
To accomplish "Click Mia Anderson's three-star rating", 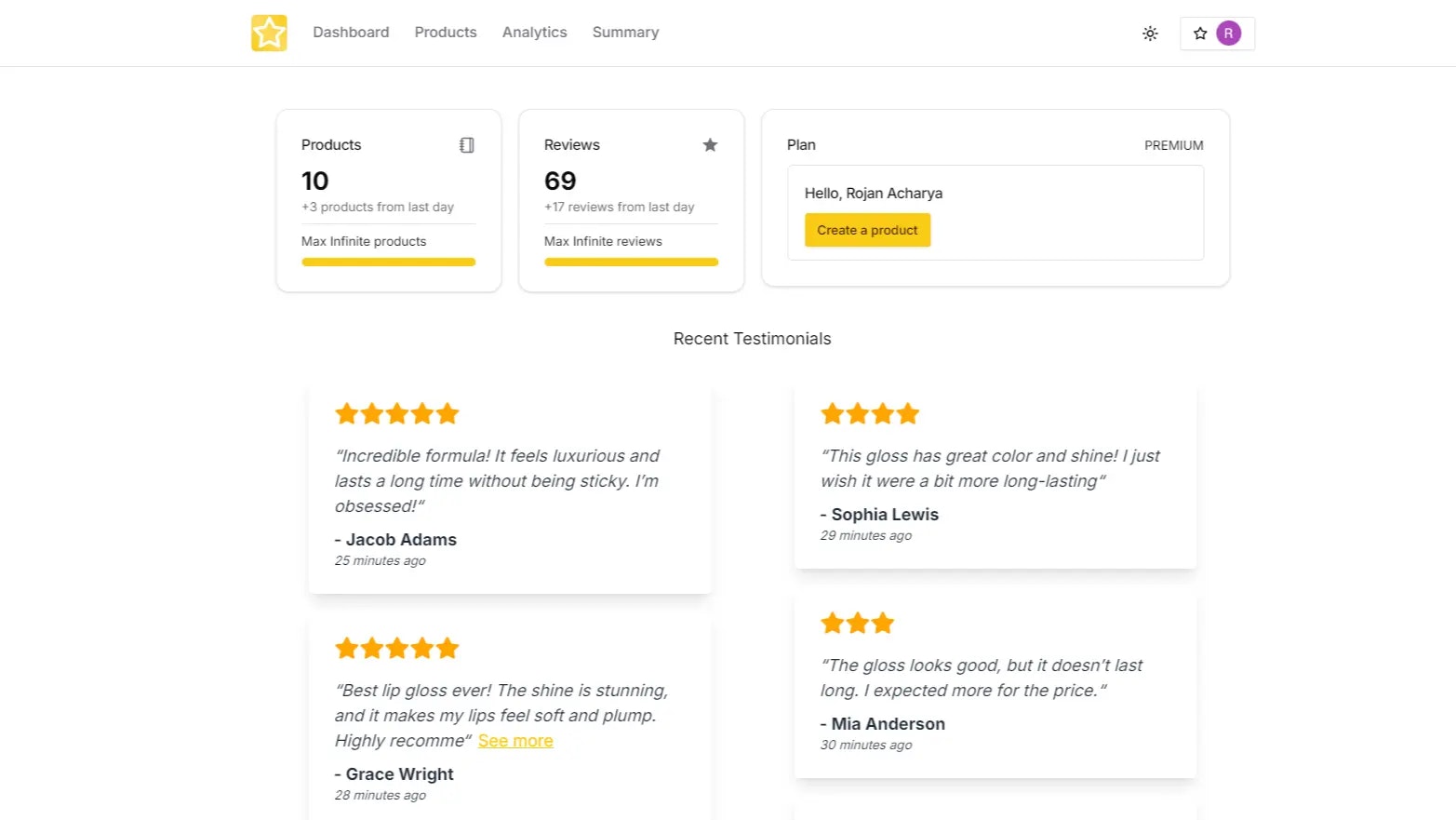I will 857,623.
